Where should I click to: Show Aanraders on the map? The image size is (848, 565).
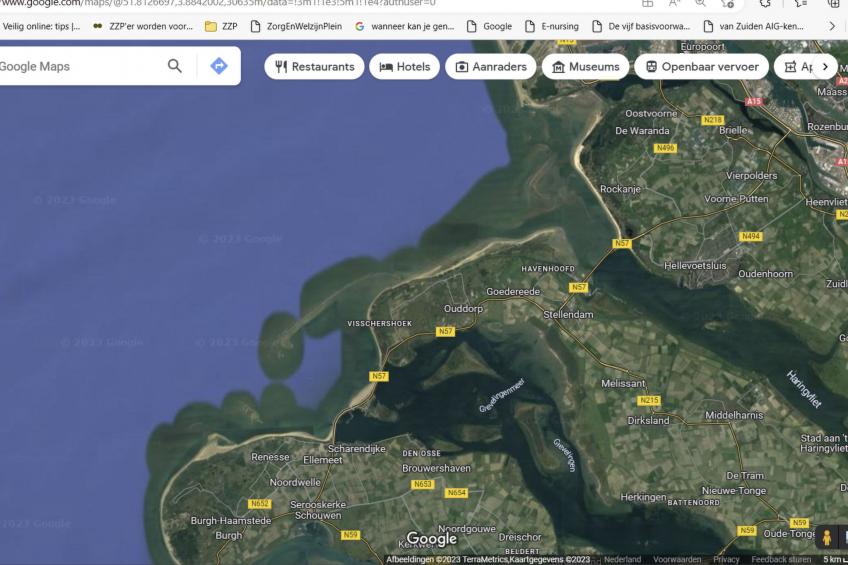[x=490, y=67]
